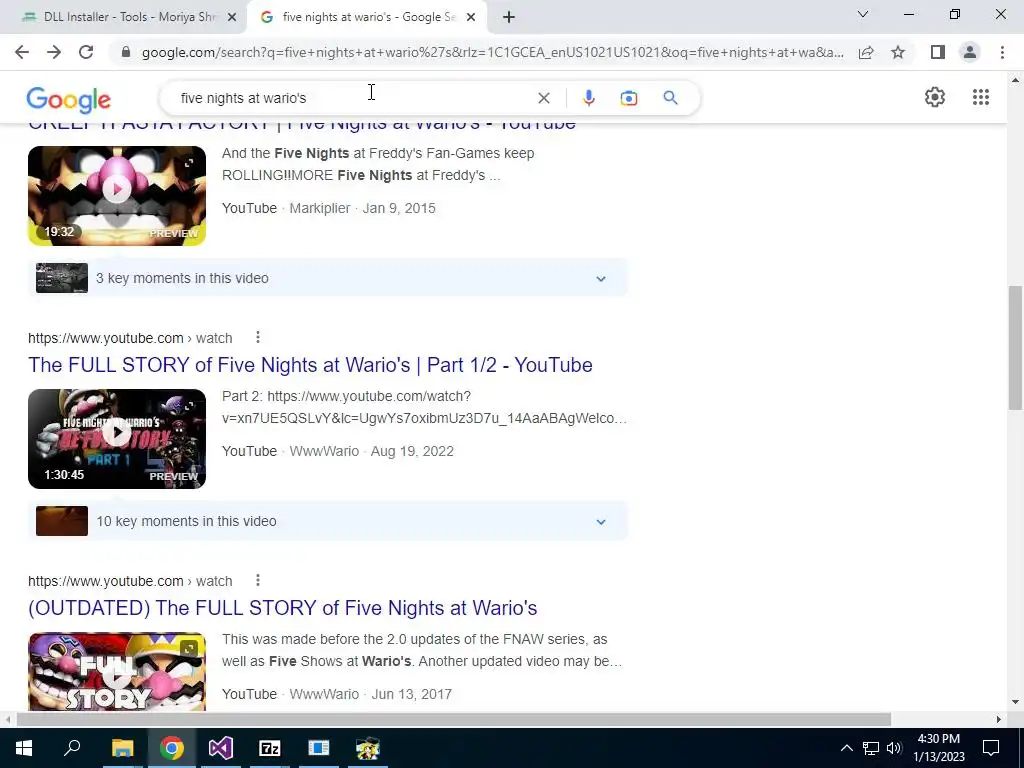Open (OUTDATED) The FULL STORY result
The image size is (1024, 768).
click(283, 608)
